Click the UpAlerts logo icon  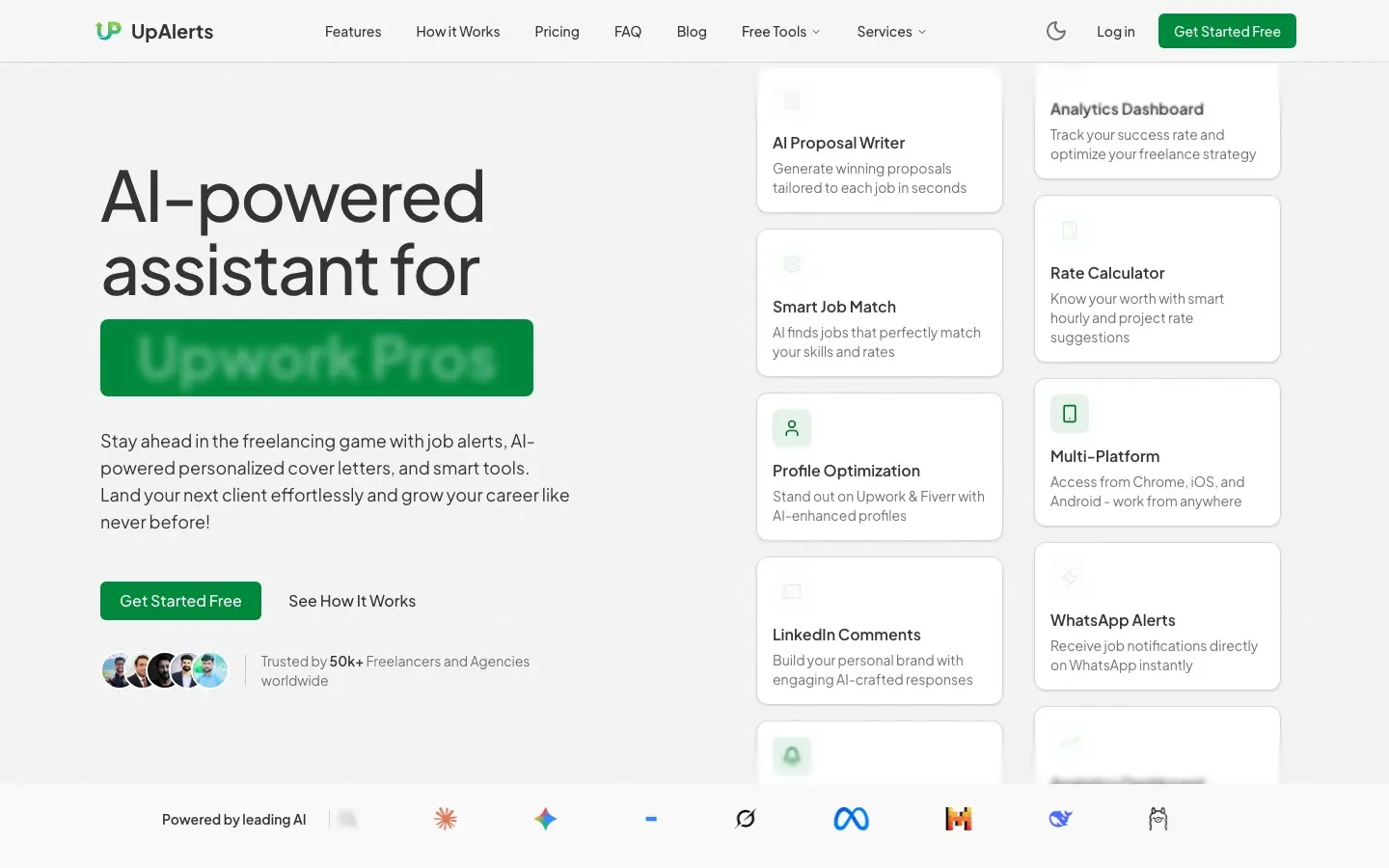point(108,31)
